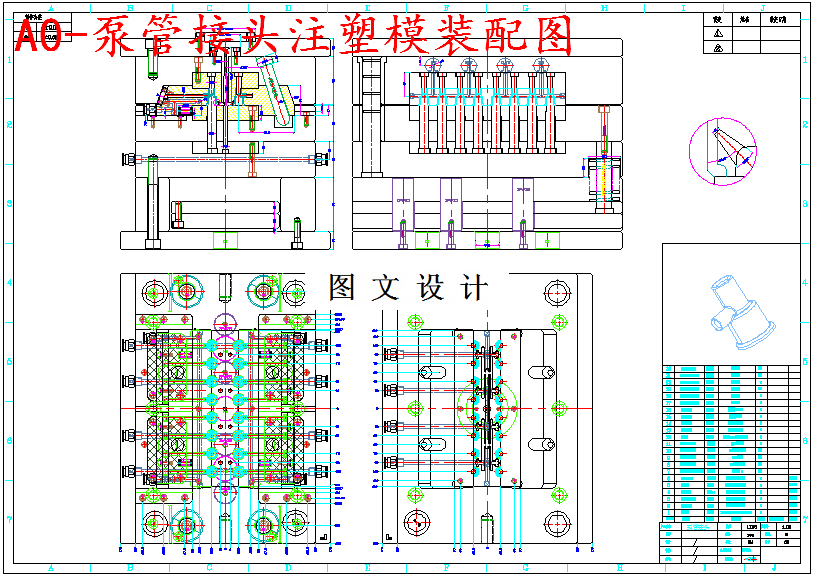Select the surface roughness symbol in top-right block
This screenshot has height=576, width=814.
717,44
